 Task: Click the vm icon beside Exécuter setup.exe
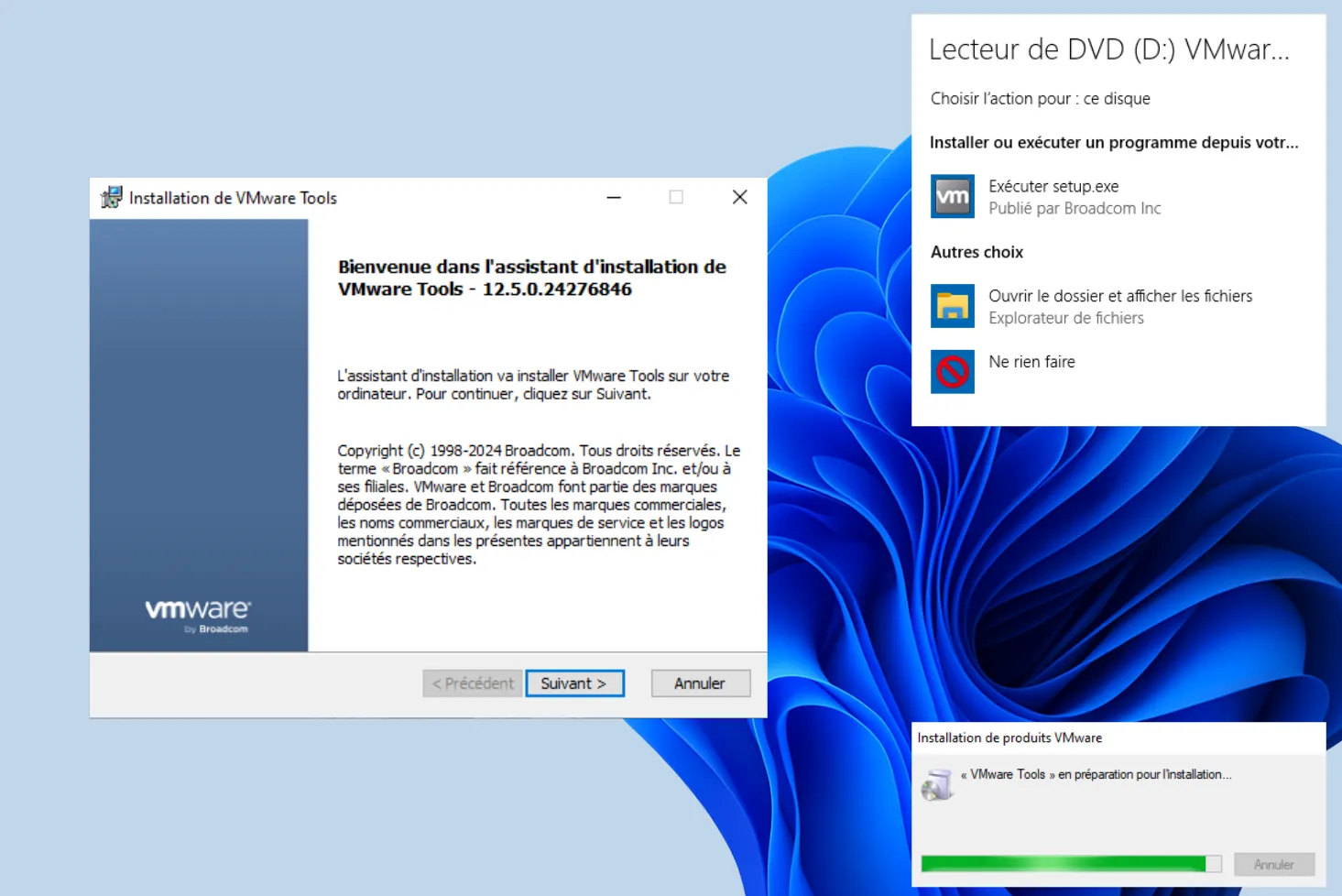(x=952, y=196)
